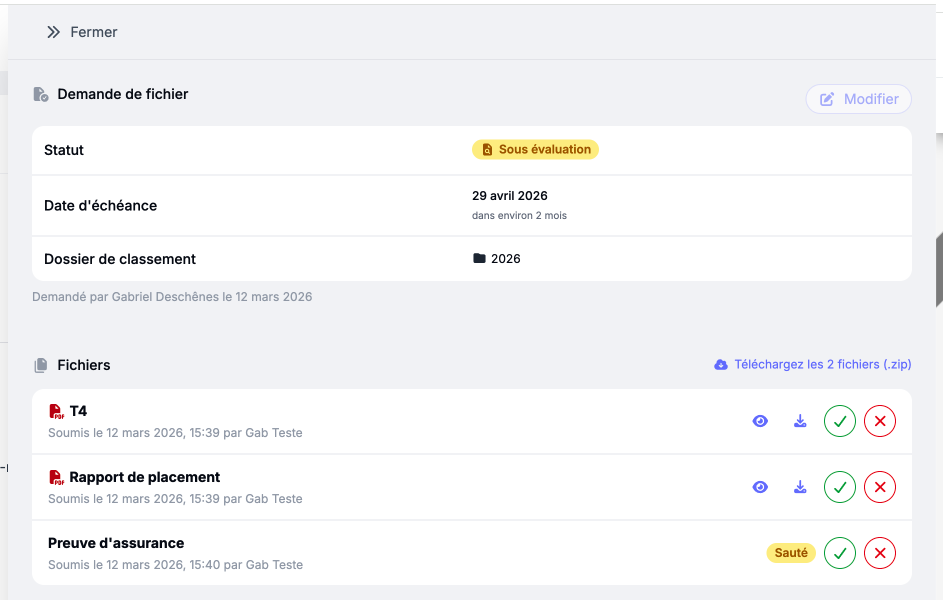
Task: Download the Rapport de placement file
Action: (x=799, y=487)
